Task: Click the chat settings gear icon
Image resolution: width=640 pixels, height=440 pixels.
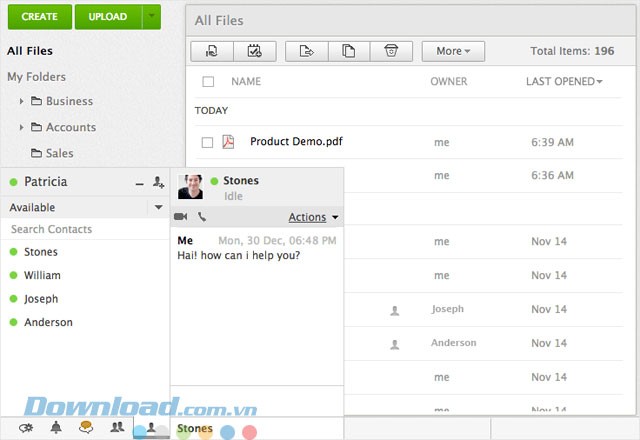Action: click(26, 428)
